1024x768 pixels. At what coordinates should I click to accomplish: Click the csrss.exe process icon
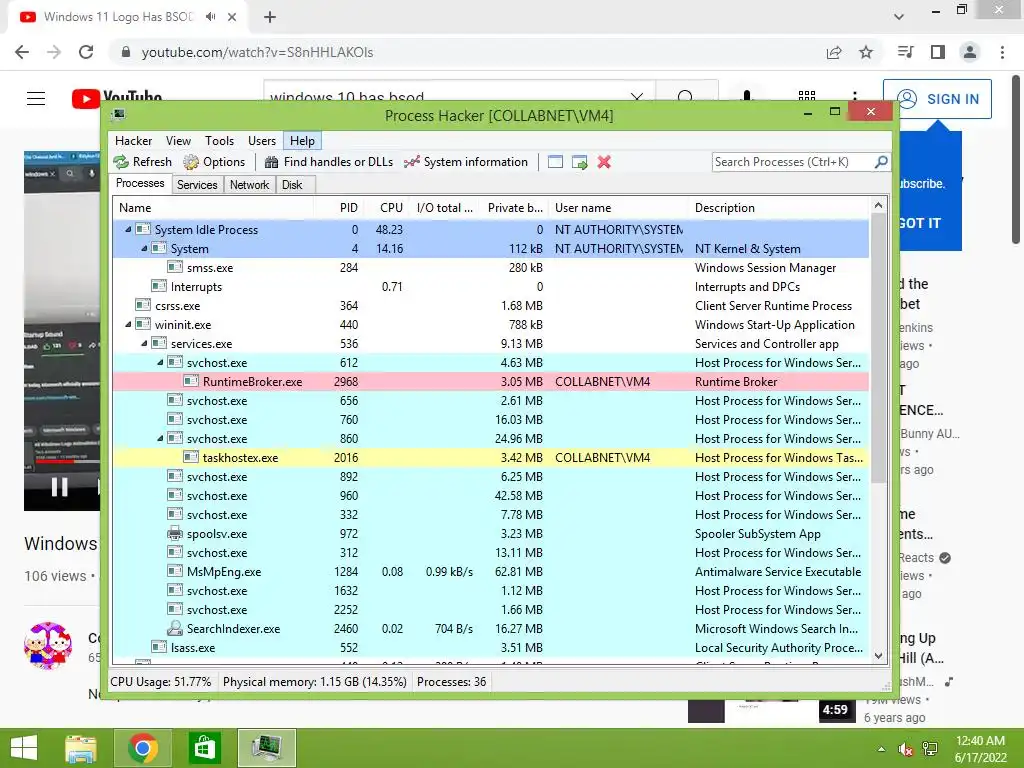pyautogui.click(x=143, y=305)
